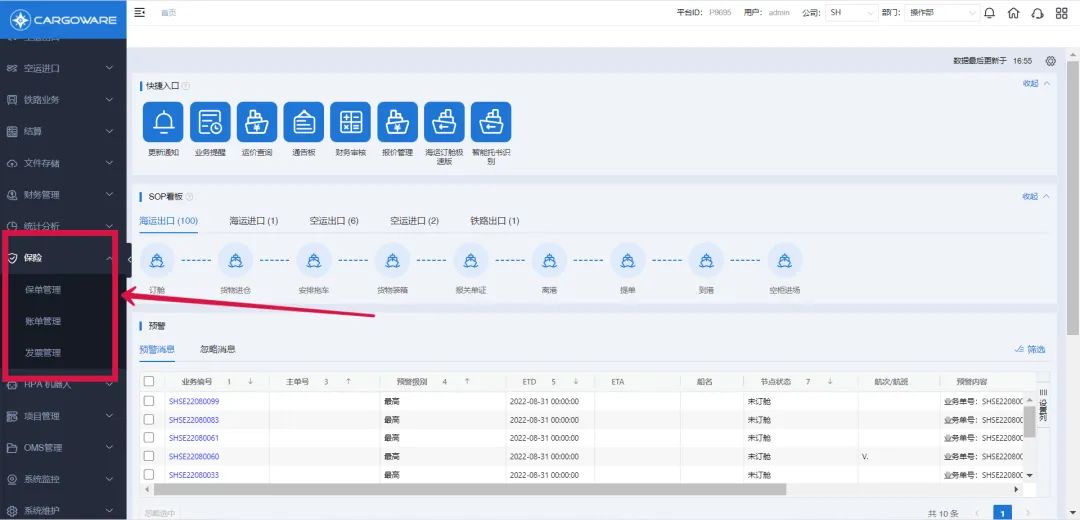Click the 运价查询 ship icon
Screen dimensions: 1080x520
click(257, 122)
